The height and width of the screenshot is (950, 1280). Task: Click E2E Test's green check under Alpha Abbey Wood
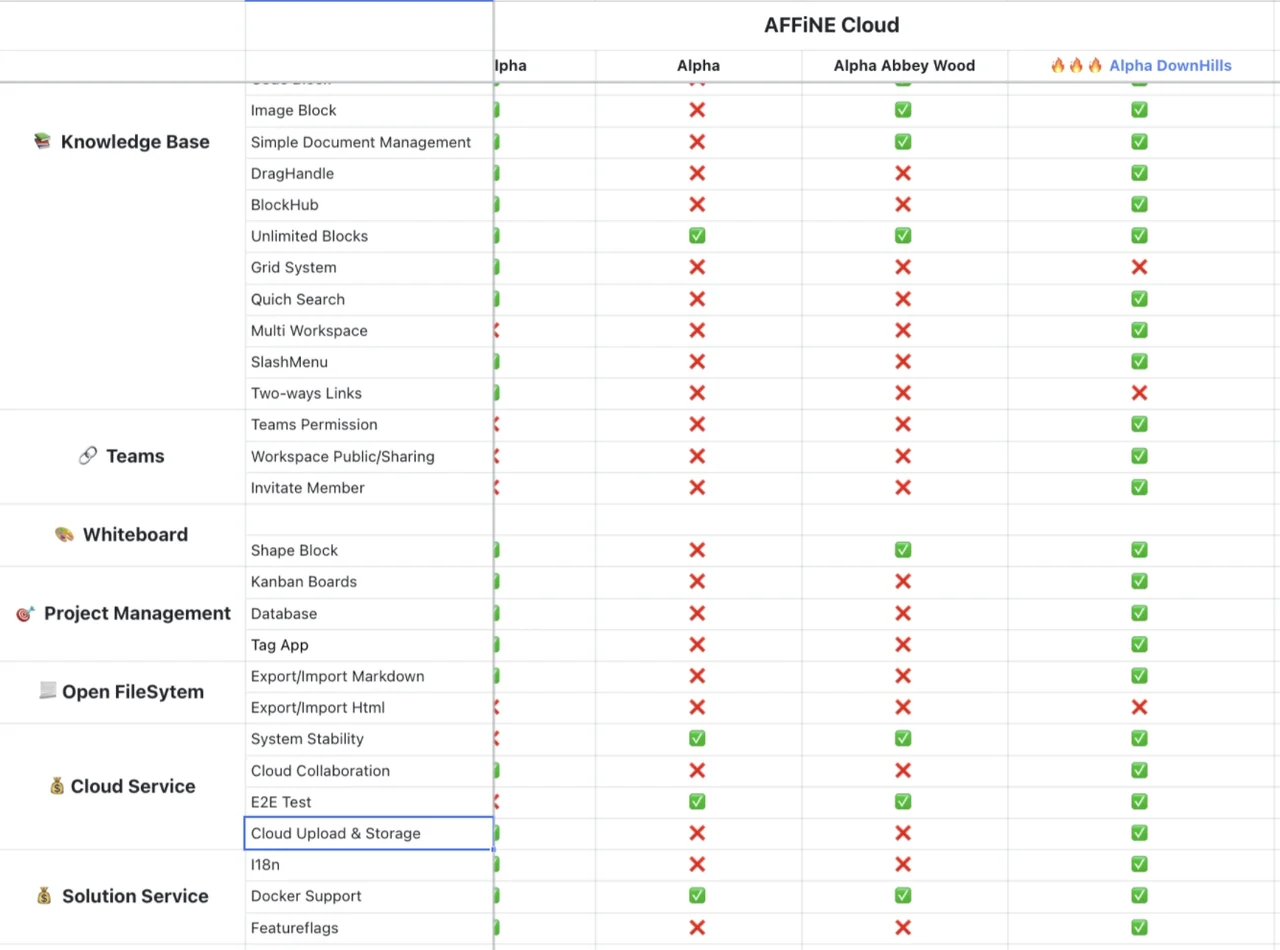[x=903, y=801]
